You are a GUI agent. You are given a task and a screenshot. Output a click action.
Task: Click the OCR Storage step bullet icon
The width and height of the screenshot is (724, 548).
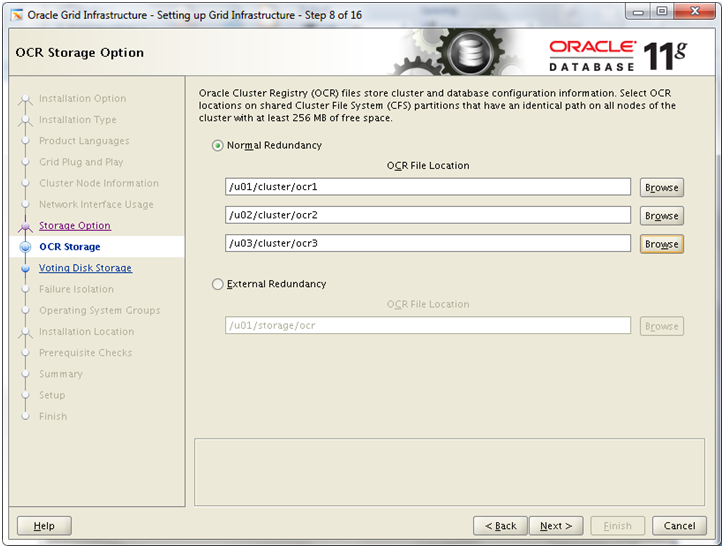click(25, 247)
